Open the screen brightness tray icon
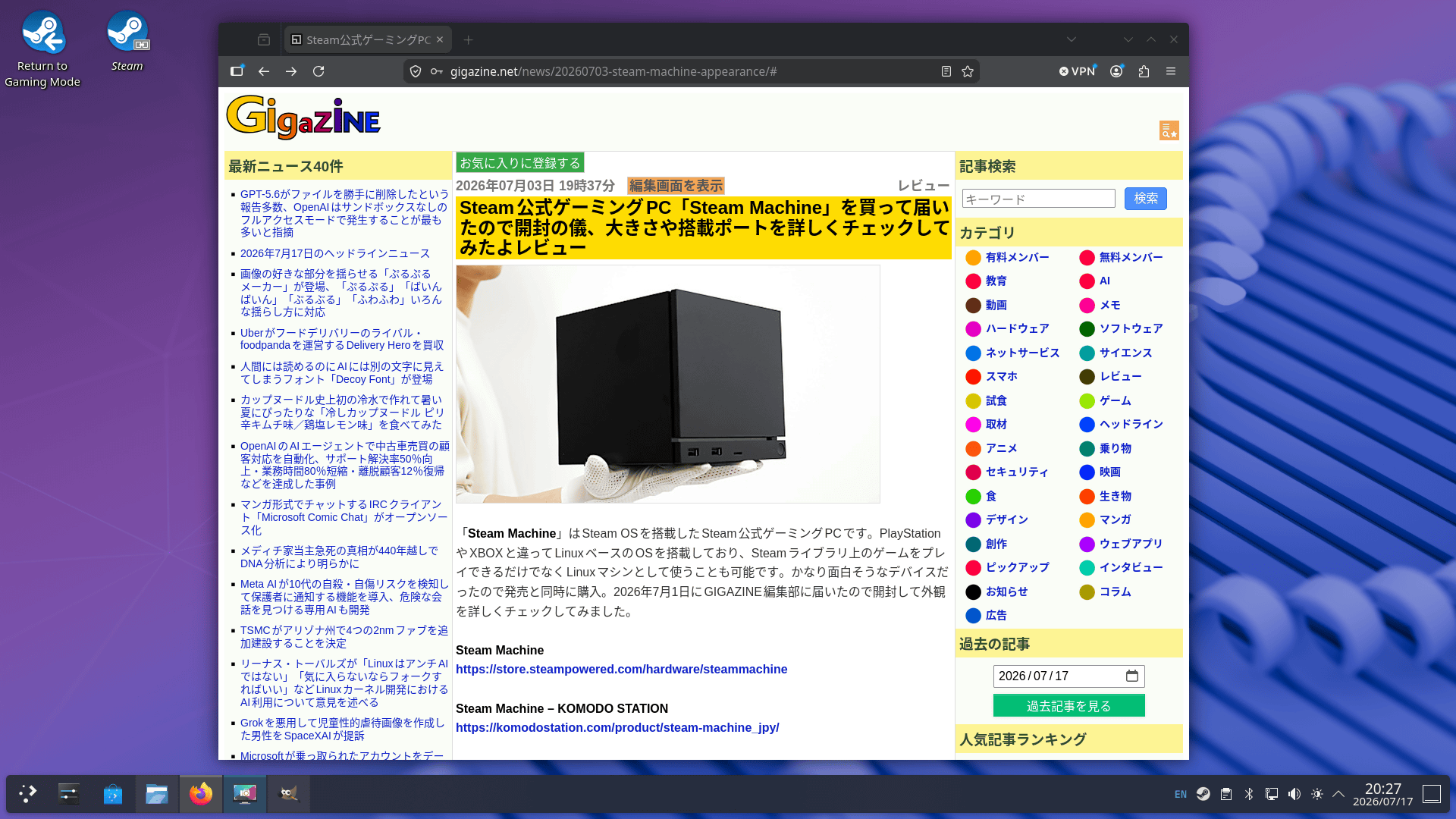The image size is (1456, 819). click(x=1317, y=794)
